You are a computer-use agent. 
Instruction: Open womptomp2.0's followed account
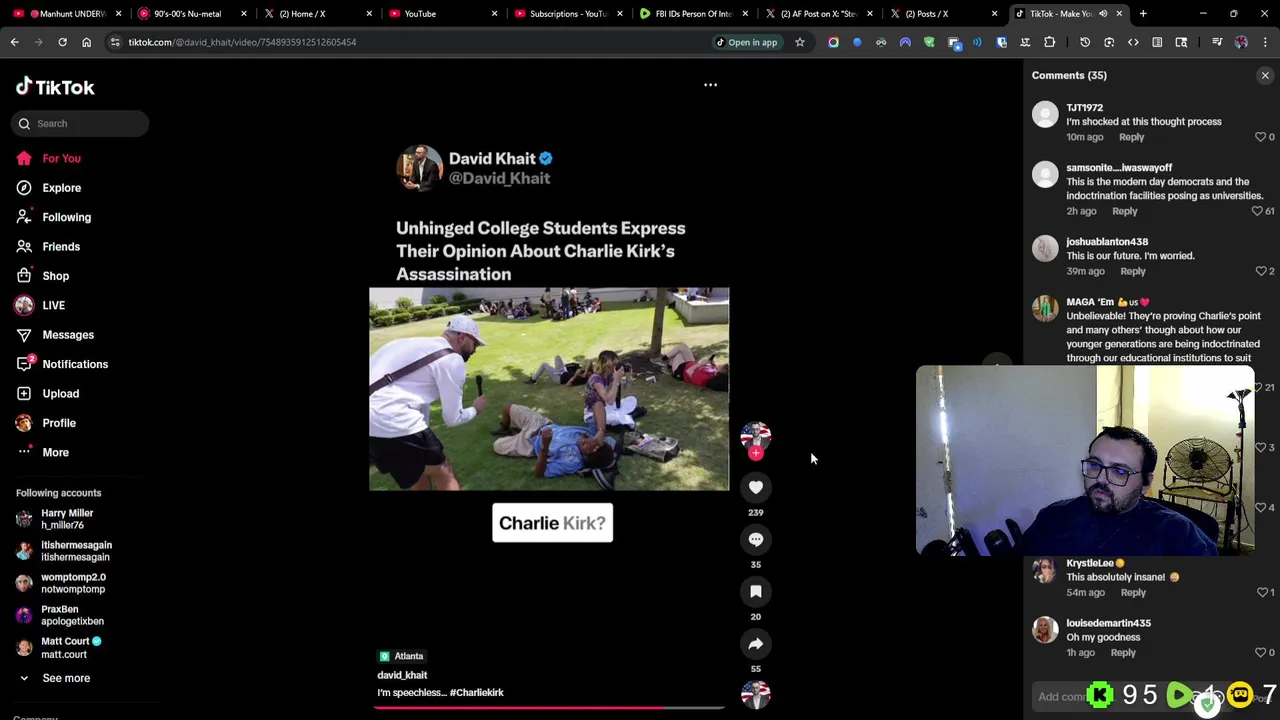(x=62, y=583)
